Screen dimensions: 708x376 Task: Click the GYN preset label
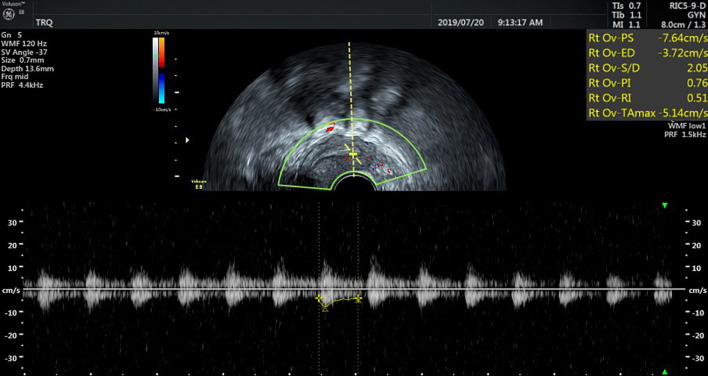[697, 15]
